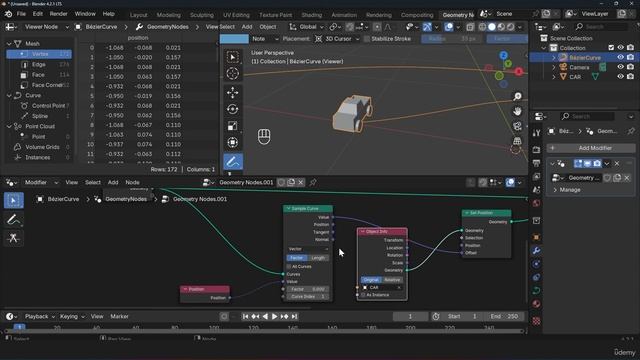Open Vector data type dropdown in Sample Curve
This screenshot has width=640, height=360.
click(308, 249)
